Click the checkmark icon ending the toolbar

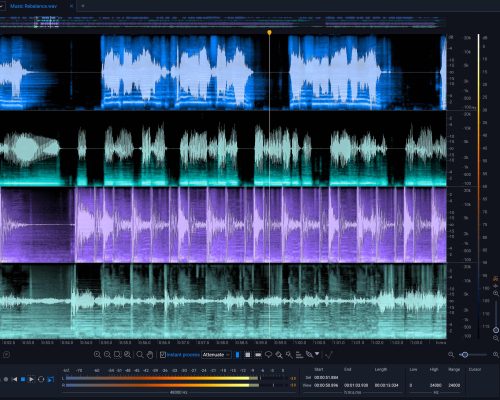pyautogui.click(x=329, y=355)
